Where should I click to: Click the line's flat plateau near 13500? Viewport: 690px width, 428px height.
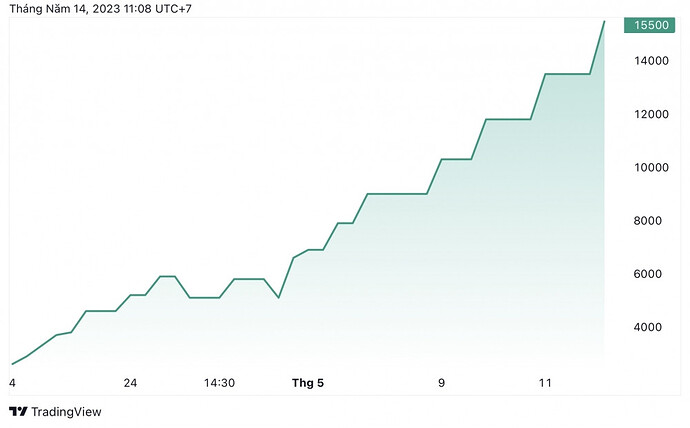567,74
